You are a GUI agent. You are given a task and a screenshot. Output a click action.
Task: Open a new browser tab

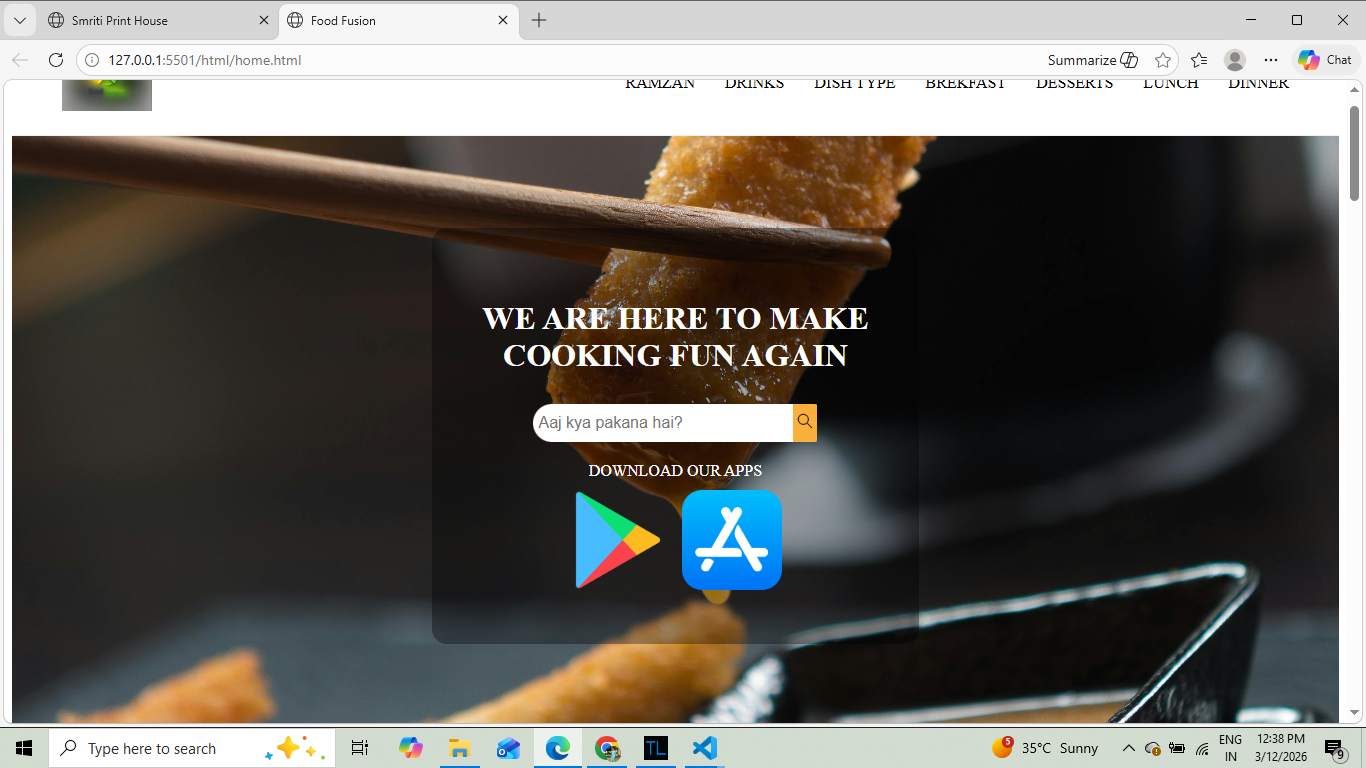tap(539, 20)
